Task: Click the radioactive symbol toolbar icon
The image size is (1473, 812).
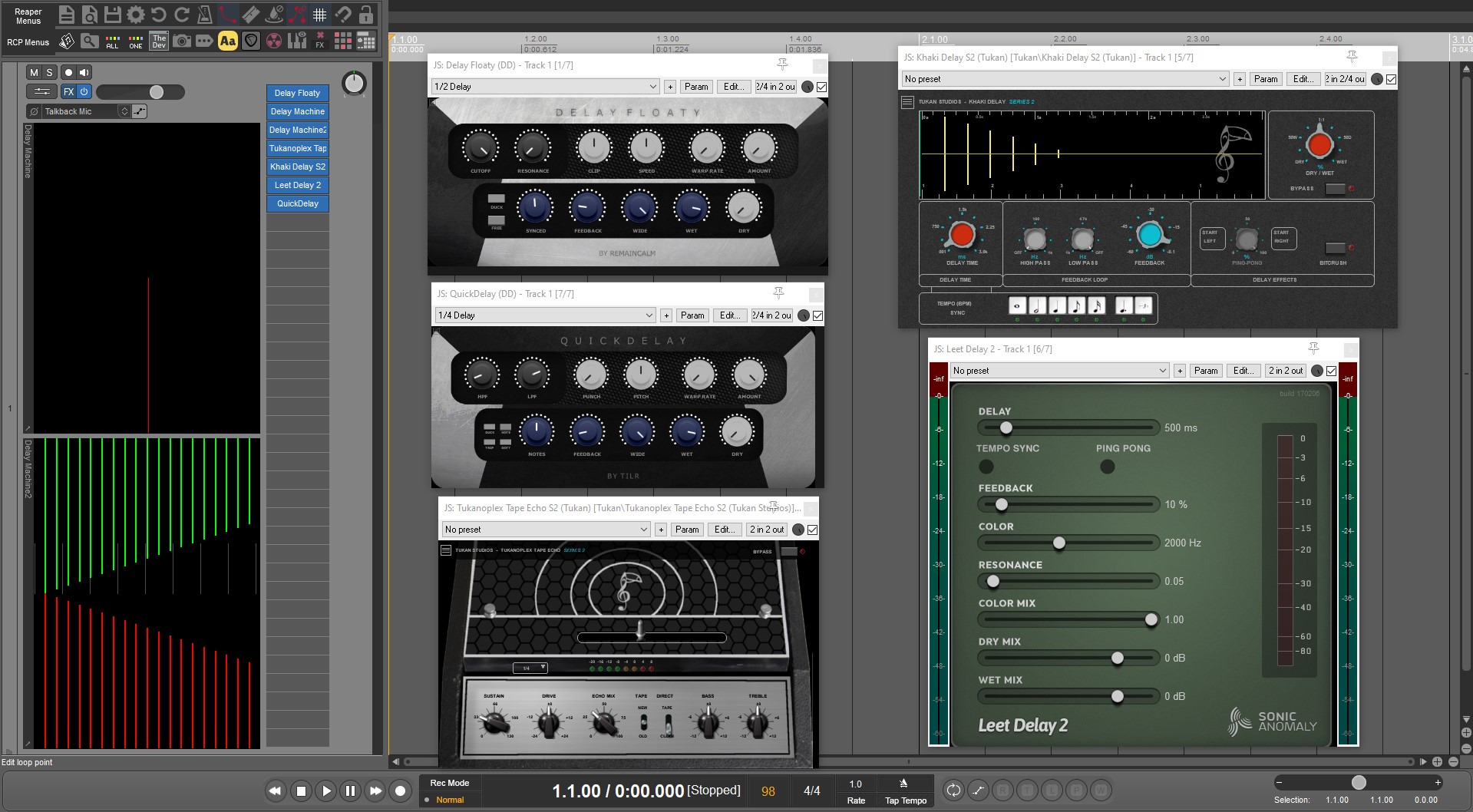Action: coord(274,41)
